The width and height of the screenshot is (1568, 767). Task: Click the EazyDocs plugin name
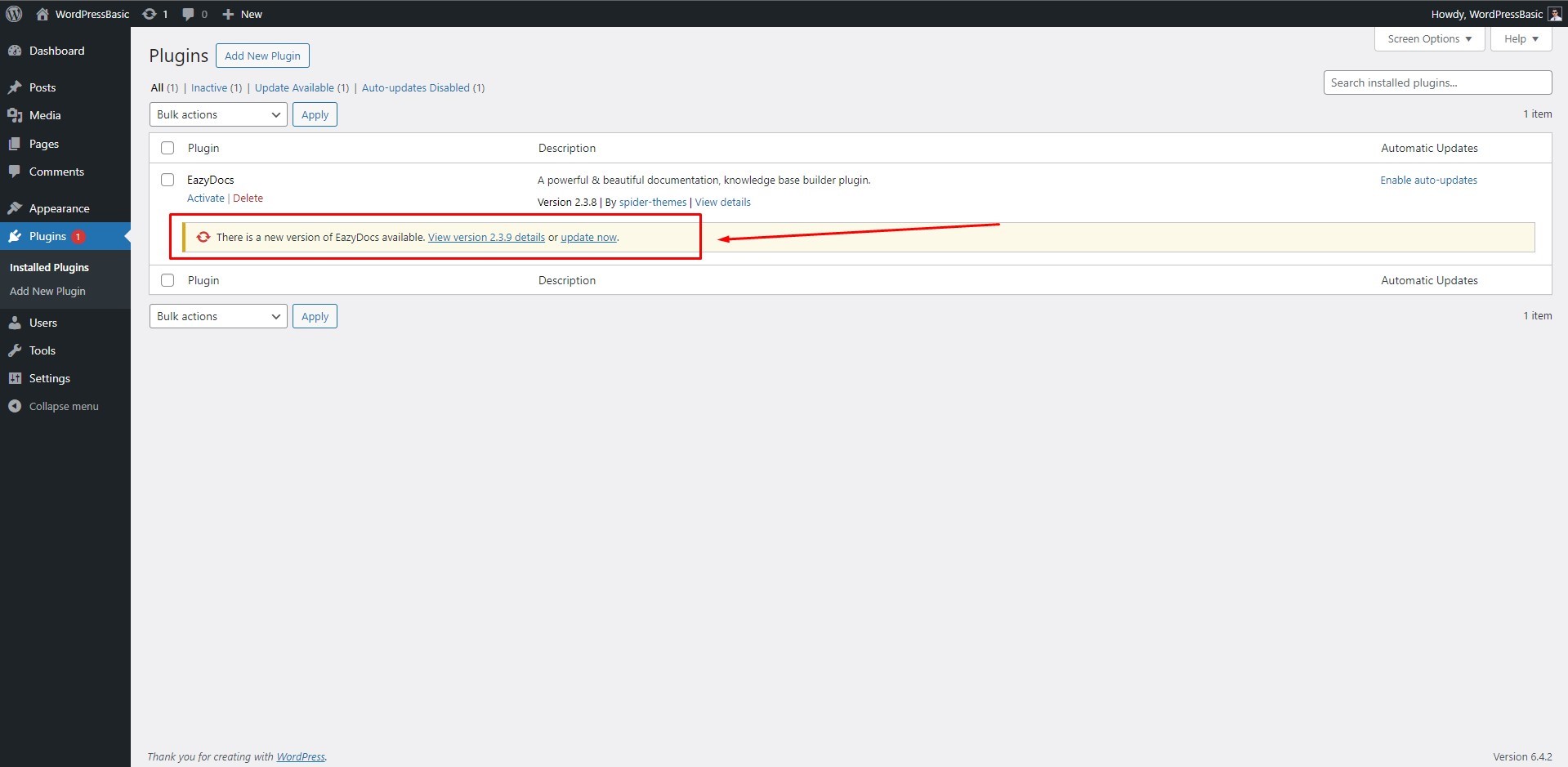coord(211,180)
